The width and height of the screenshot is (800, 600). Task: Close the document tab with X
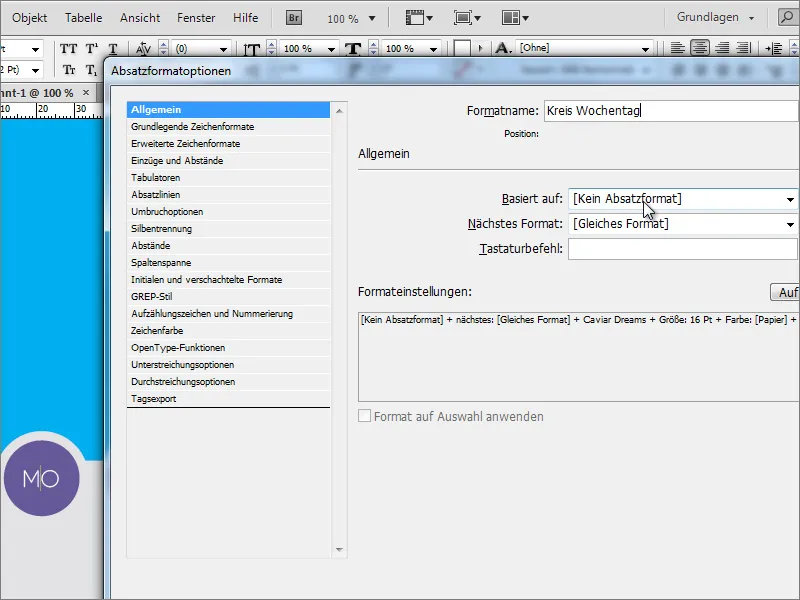point(86,92)
